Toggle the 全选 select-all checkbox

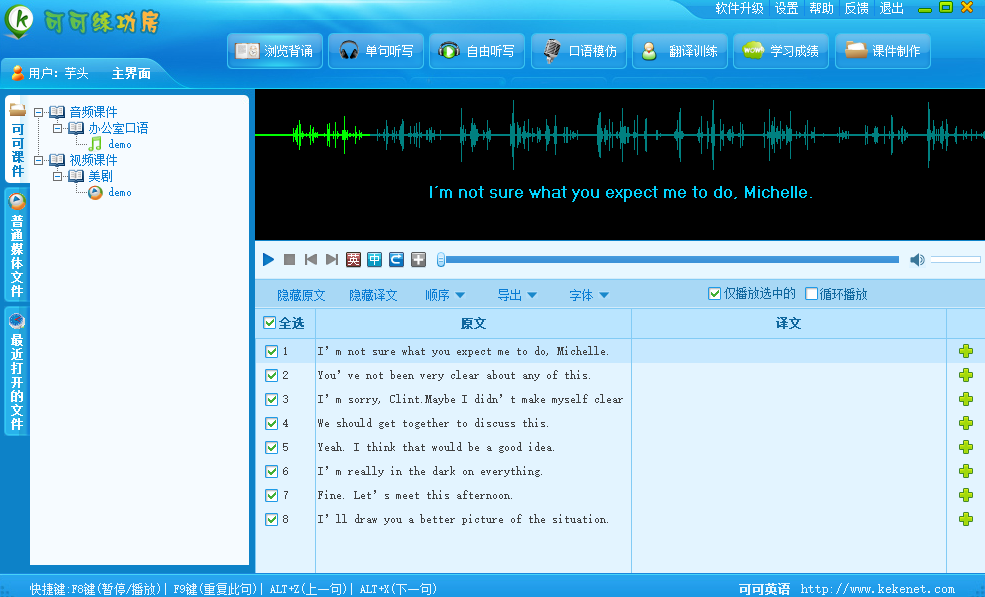269,323
